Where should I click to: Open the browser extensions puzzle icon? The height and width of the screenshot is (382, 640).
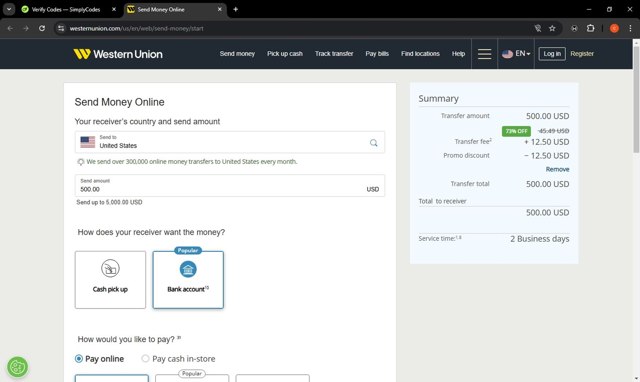click(x=590, y=28)
